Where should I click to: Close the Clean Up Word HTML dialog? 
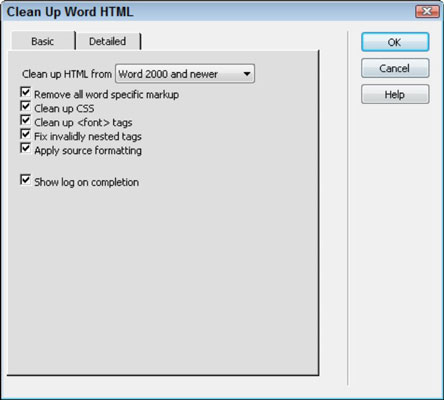(427, 11)
